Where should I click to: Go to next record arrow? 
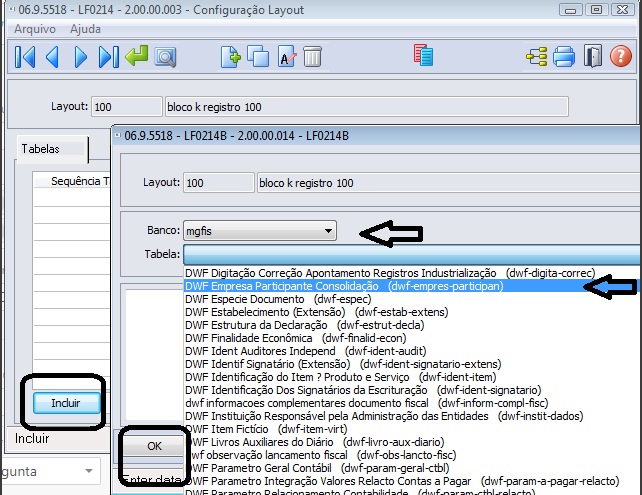tap(81, 57)
